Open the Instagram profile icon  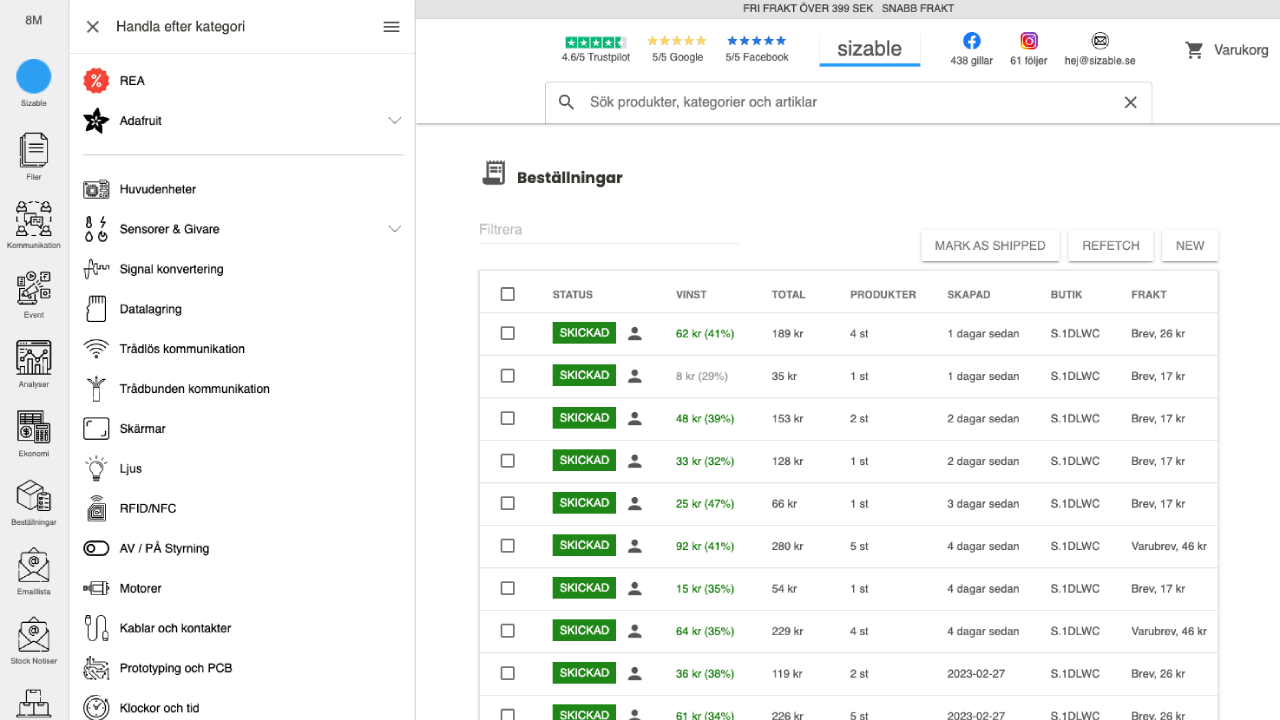click(1029, 41)
